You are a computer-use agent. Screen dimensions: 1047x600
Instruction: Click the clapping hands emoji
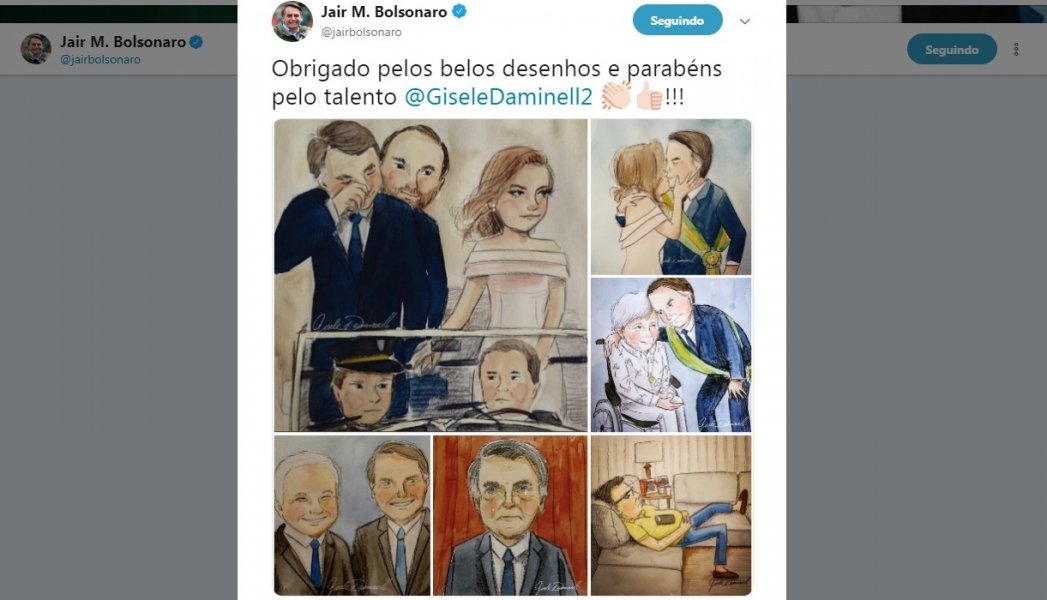(x=615, y=97)
